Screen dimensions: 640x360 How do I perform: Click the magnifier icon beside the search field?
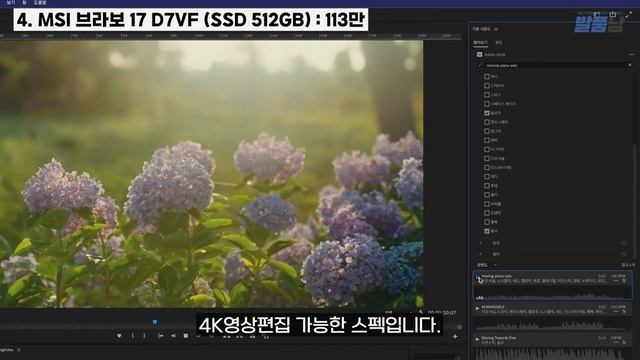click(480, 65)
